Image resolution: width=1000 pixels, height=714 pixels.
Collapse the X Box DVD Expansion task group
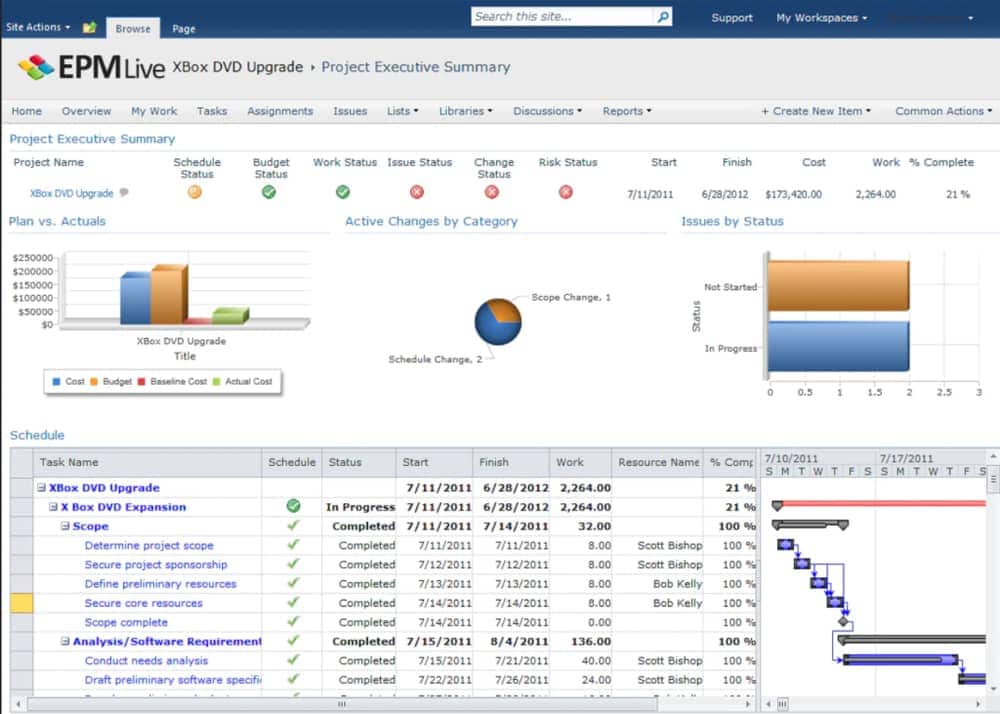coord(54,507)
